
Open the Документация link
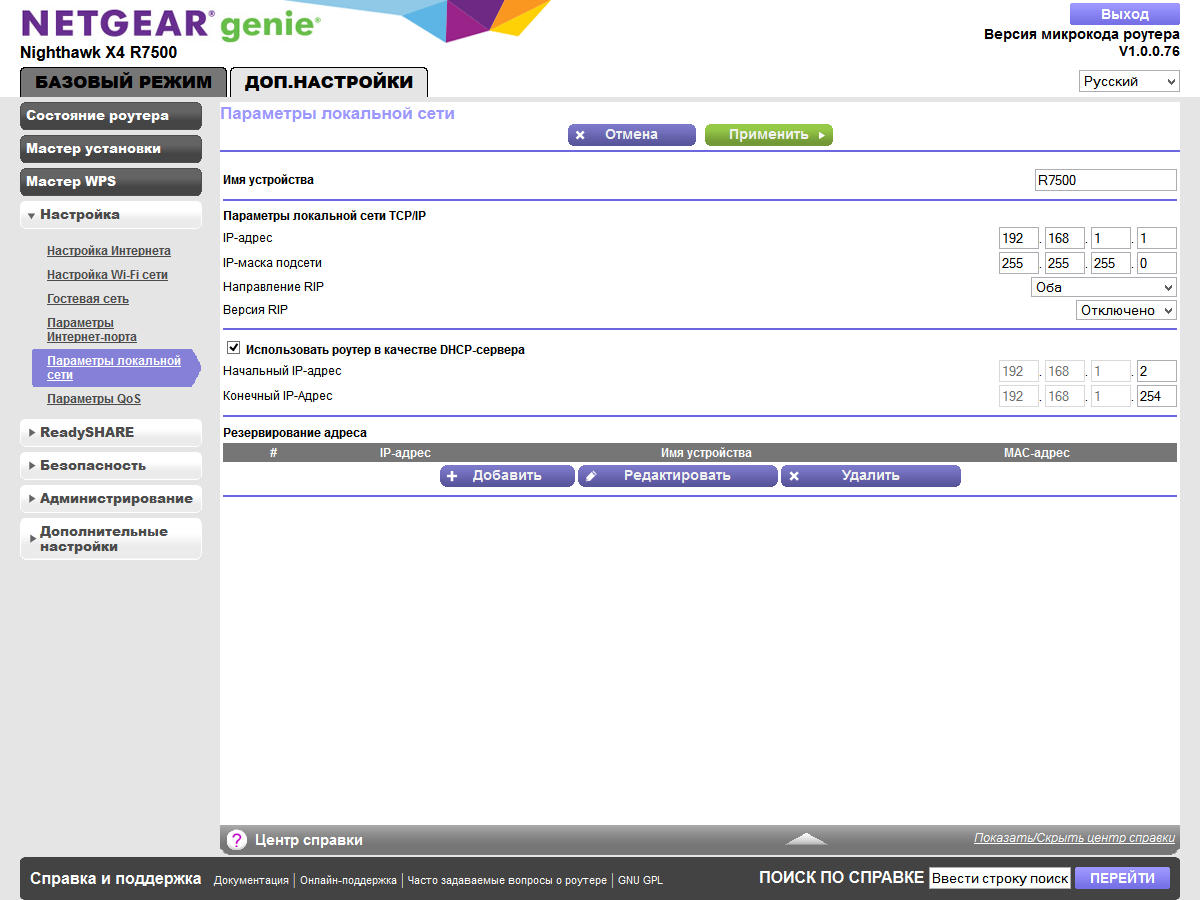coord(251,880)
